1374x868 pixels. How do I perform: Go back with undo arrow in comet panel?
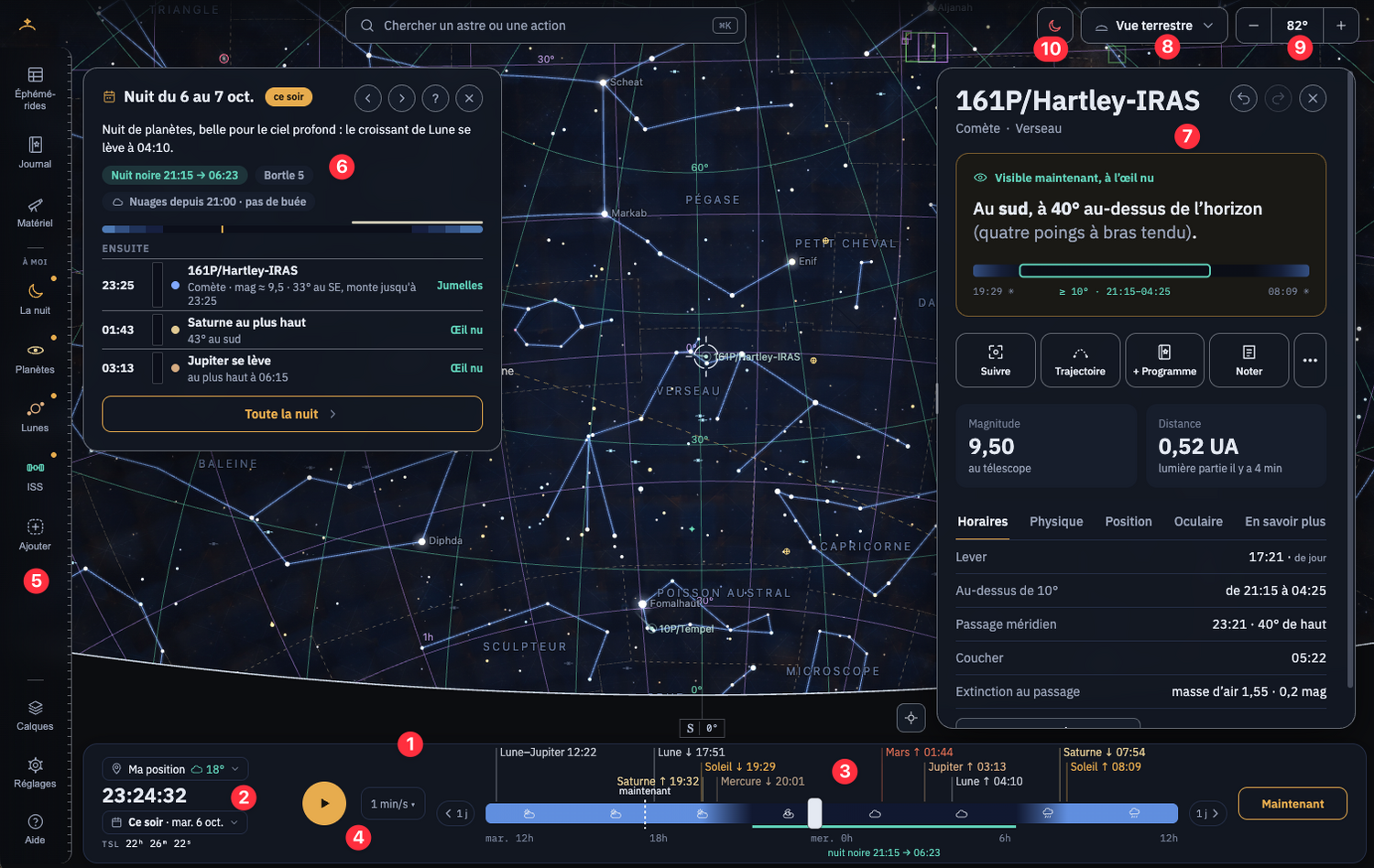[1243, 98]
